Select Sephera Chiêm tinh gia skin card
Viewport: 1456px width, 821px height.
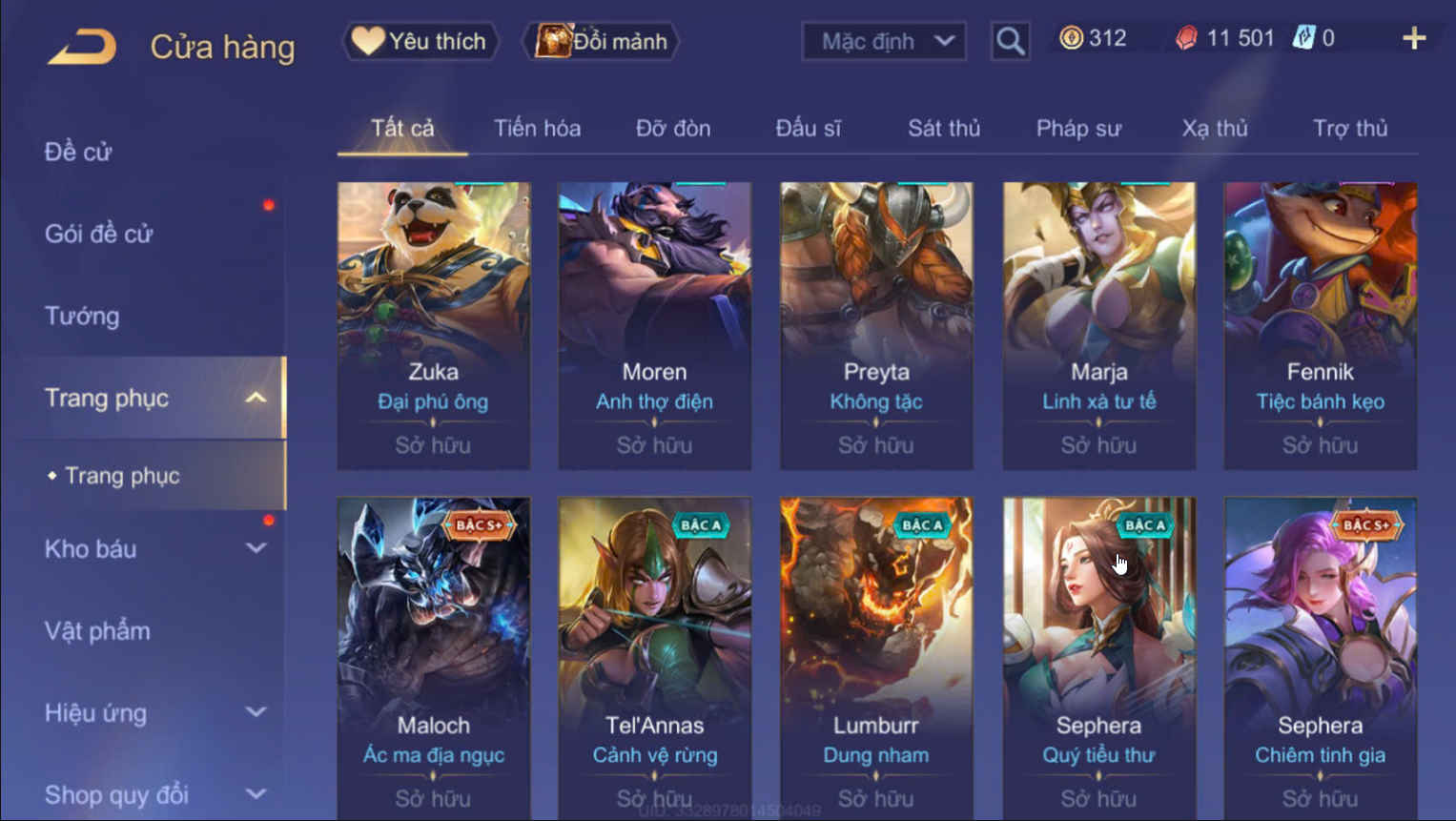[1320, 658]
